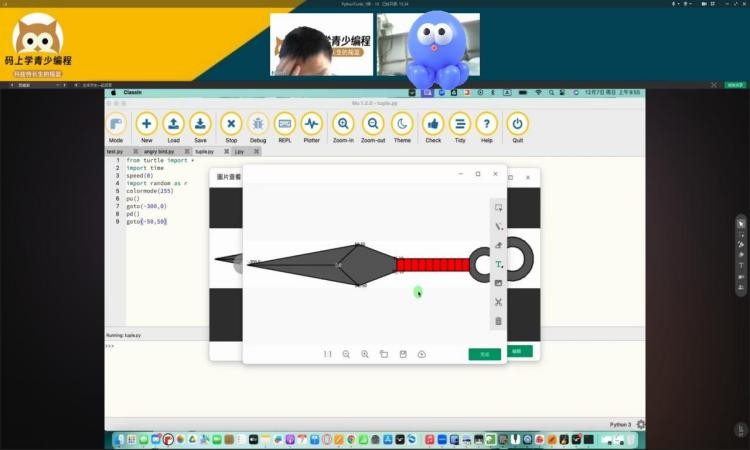The width and height of the screenshot is (750, 450).
Task: Switch to the test.py tab
Action: click(117, 151)
